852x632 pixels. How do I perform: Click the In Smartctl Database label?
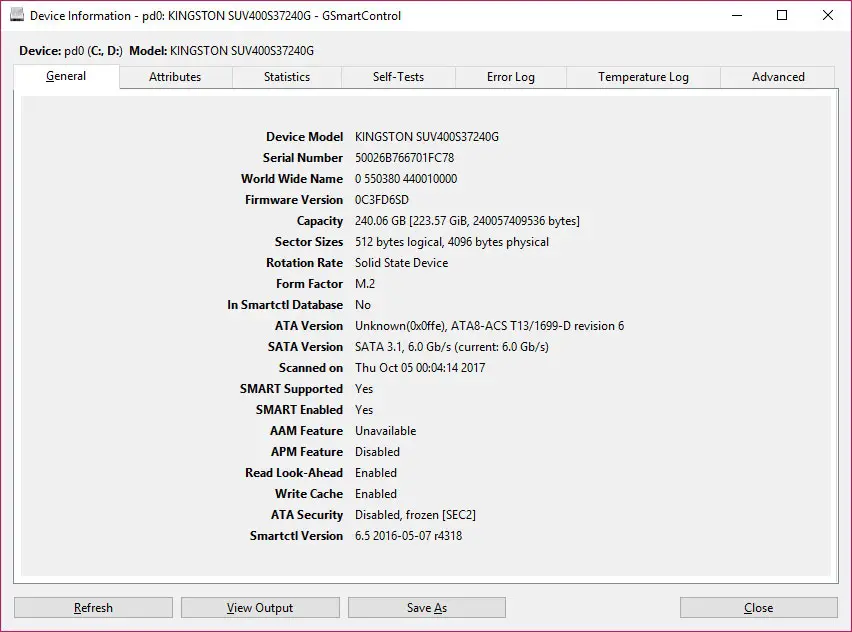click(285, 305)
